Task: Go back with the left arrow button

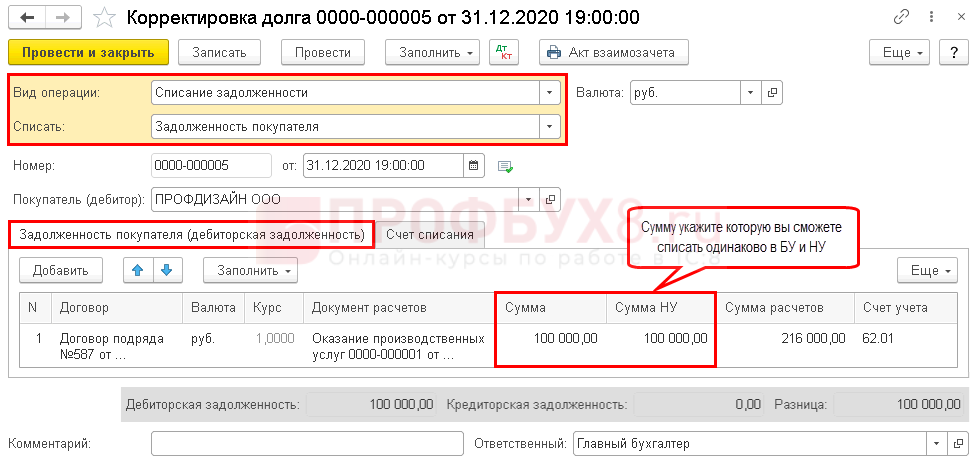Action: point(29,17)
